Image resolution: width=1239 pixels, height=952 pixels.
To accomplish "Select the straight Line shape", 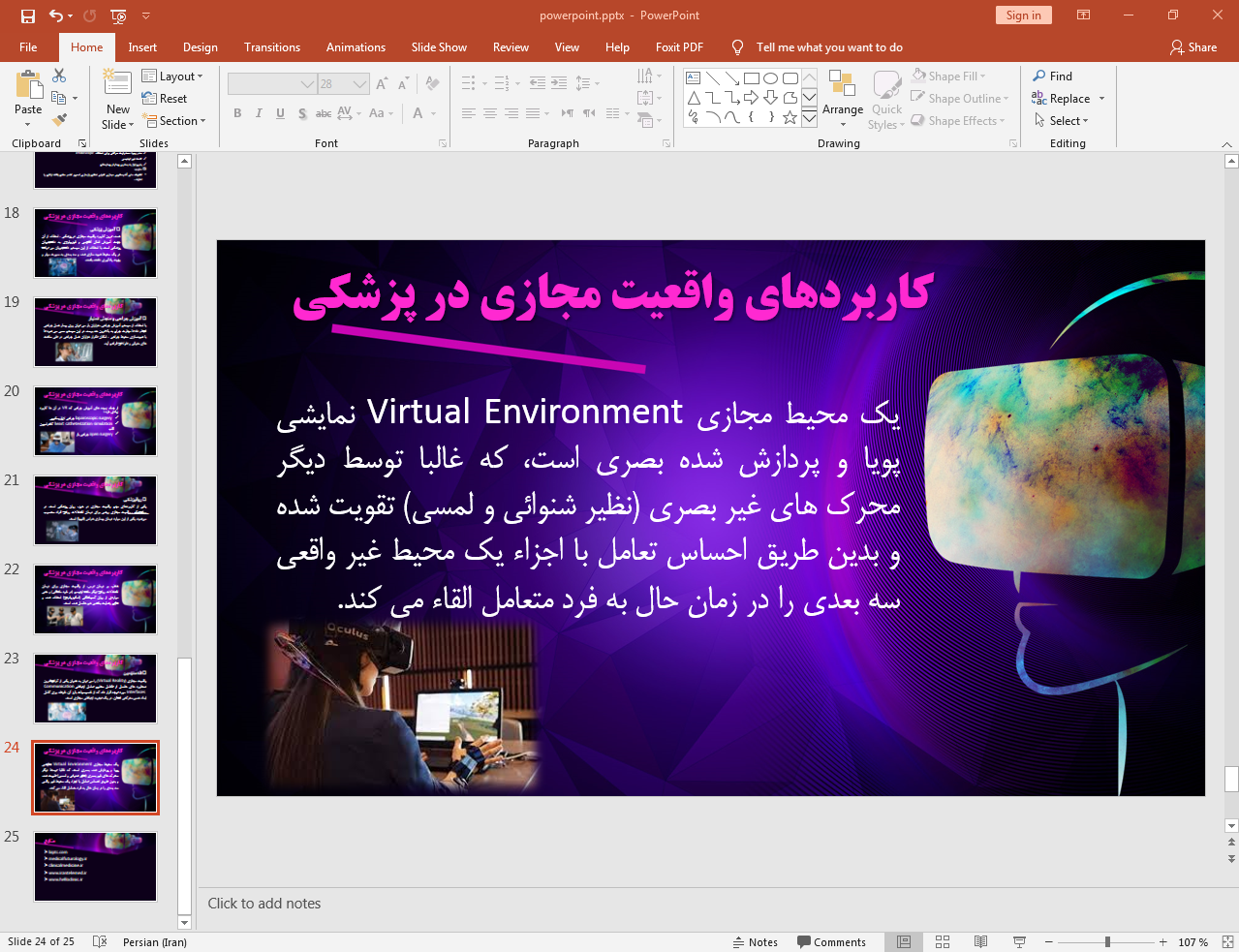I will coord(712,78).
